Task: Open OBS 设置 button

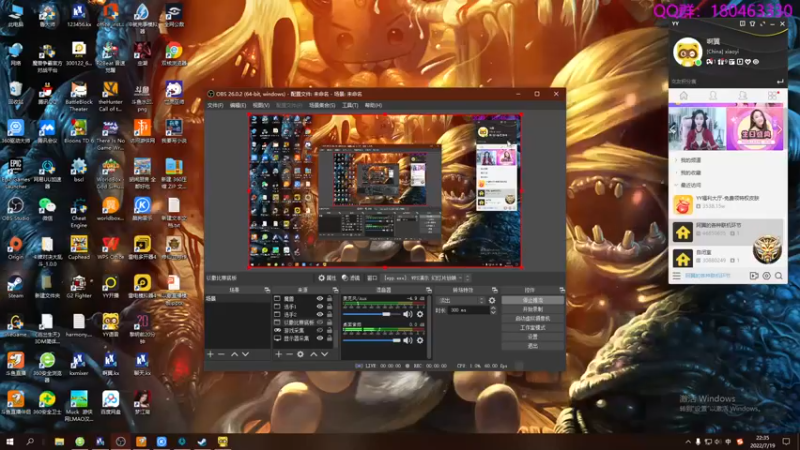Action: 533,337
